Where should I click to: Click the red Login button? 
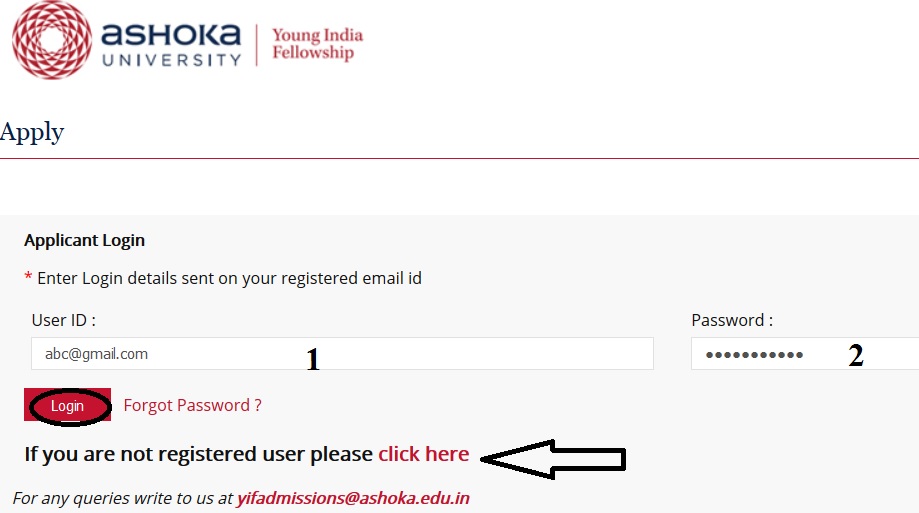(x=67, y=405)
